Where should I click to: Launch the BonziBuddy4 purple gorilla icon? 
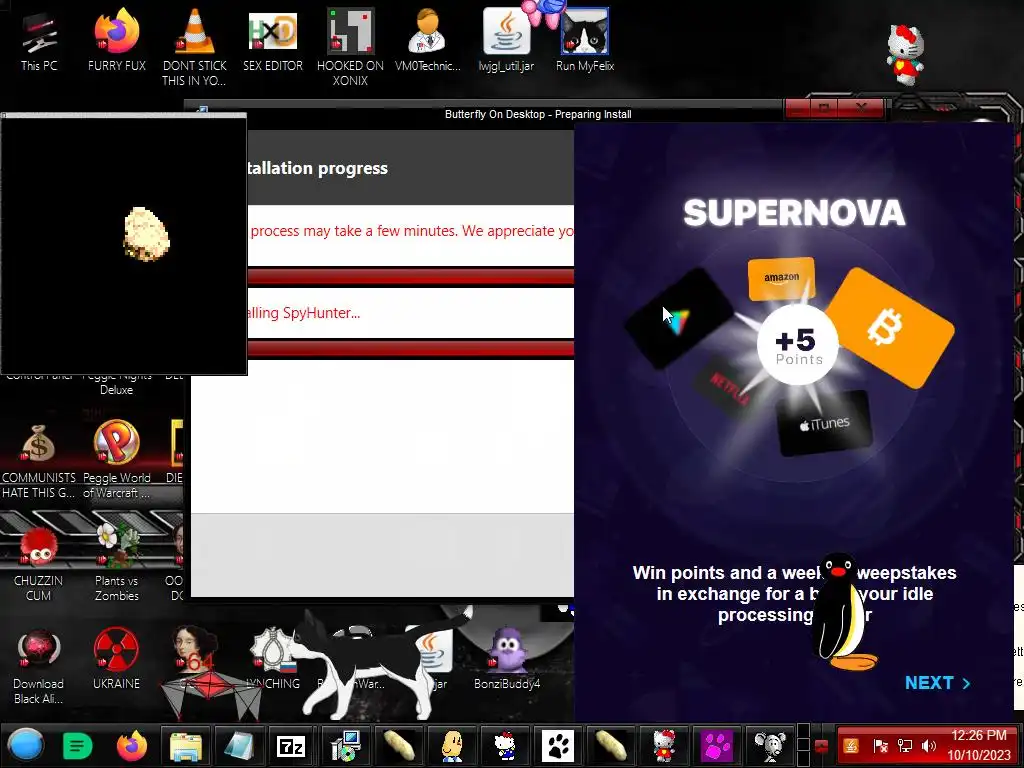pyautogui.click(x=507, y=658)
